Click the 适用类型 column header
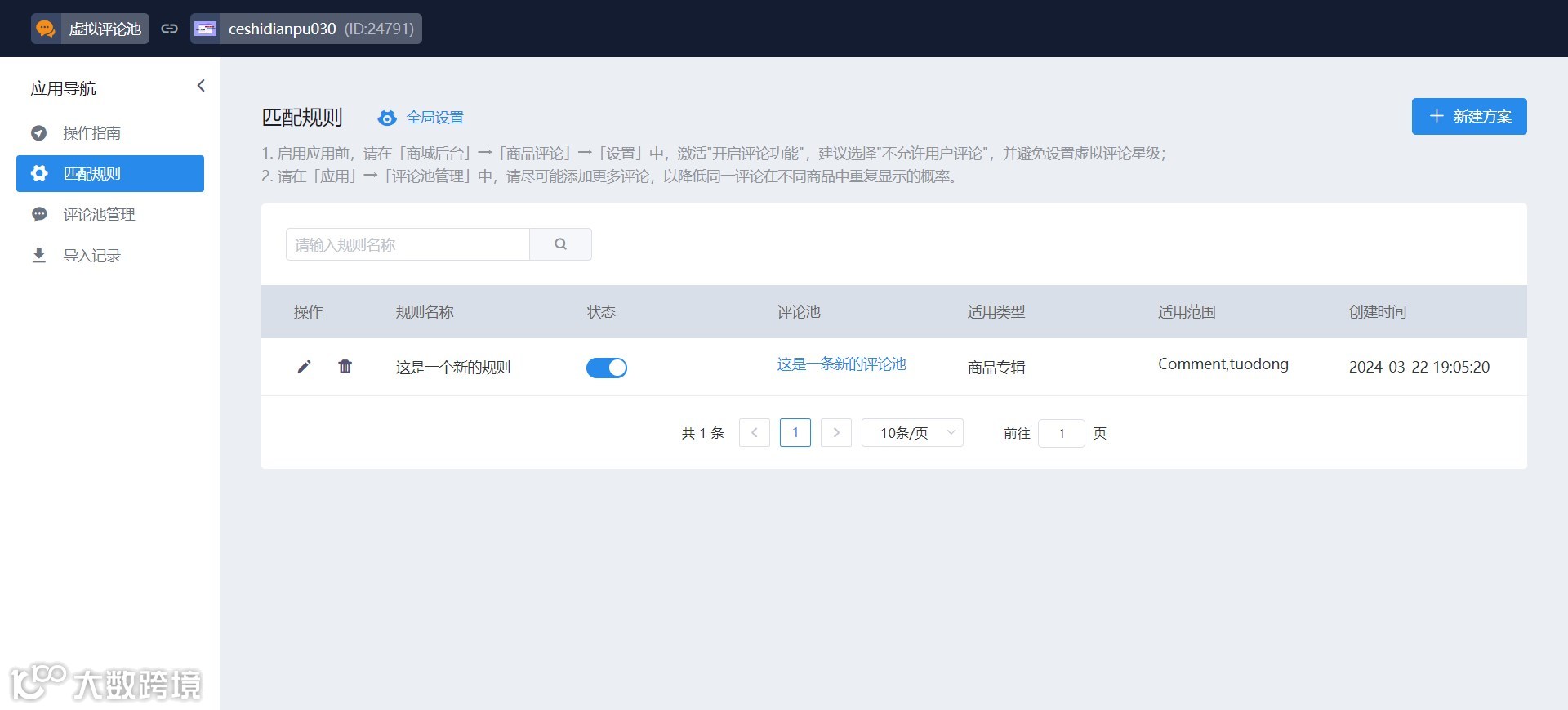1568x710 pixels. (996, 312)
